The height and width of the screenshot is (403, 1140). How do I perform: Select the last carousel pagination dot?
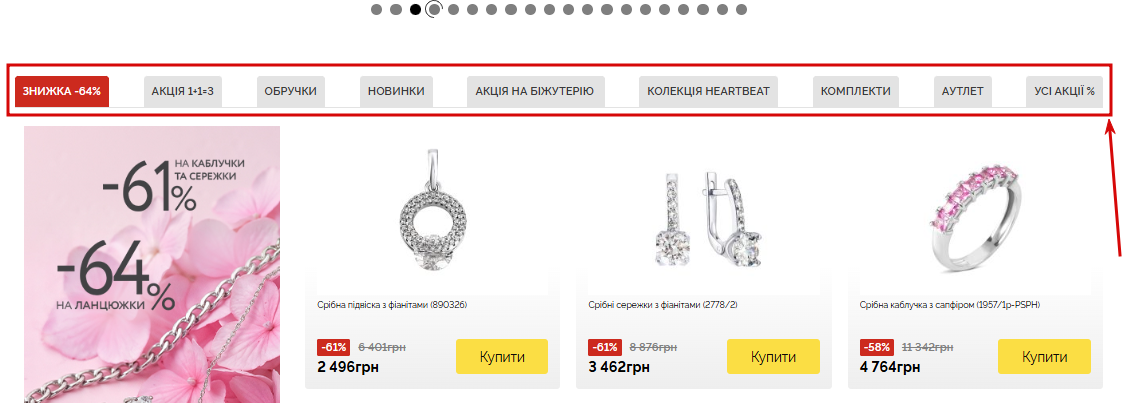pos(741,9)
